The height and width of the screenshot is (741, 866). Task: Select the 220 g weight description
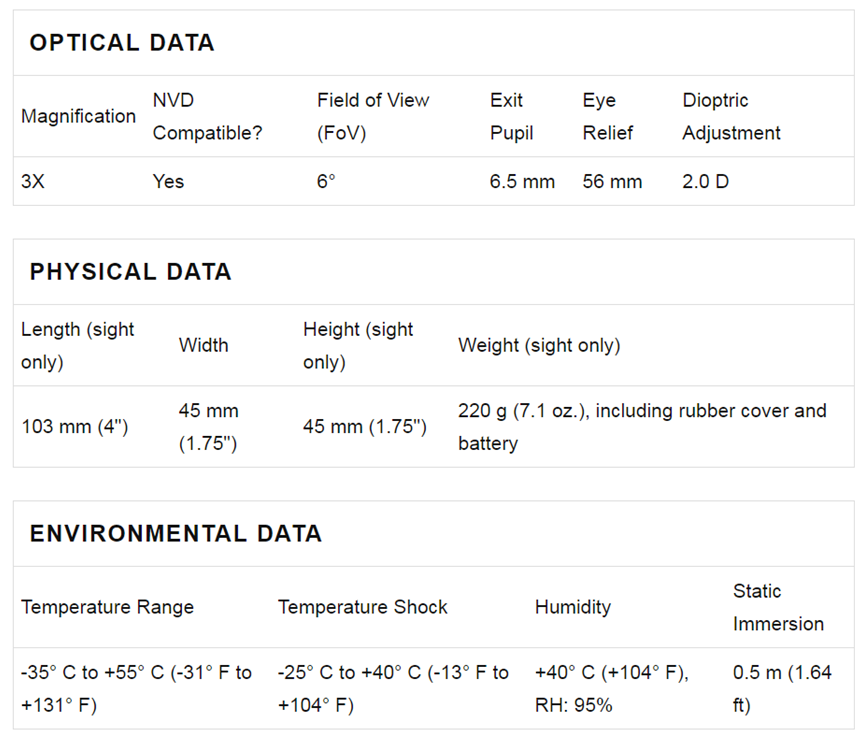pos(642,427)
